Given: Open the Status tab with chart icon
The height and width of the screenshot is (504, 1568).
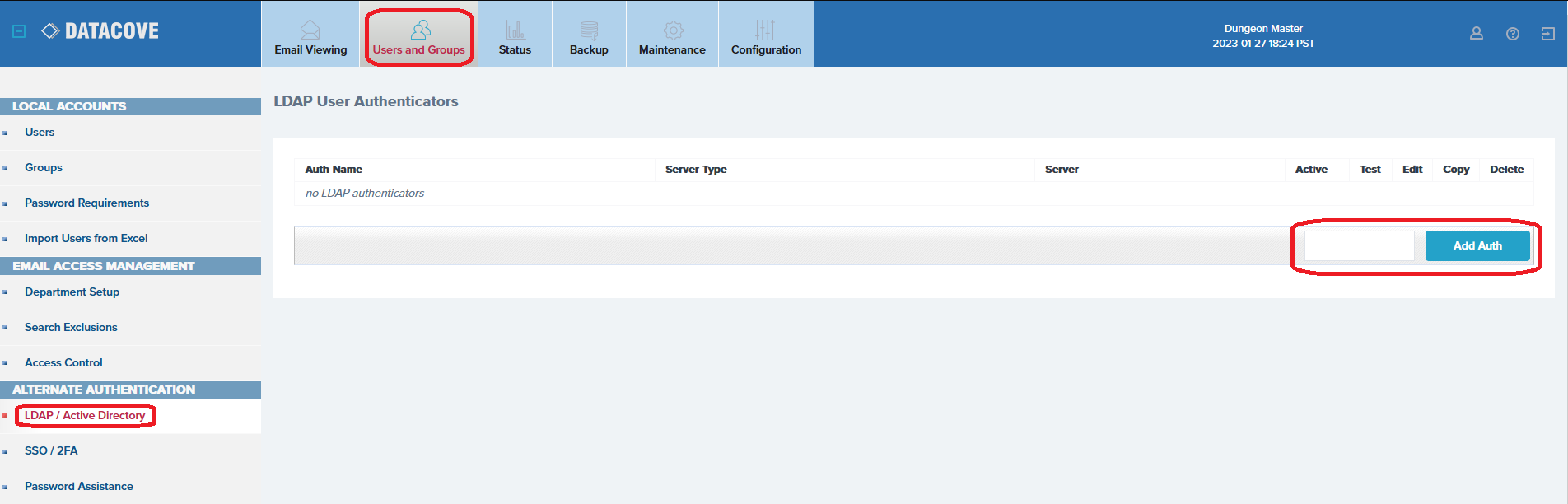Looking at the screenshot, I should tap(515, 38).
